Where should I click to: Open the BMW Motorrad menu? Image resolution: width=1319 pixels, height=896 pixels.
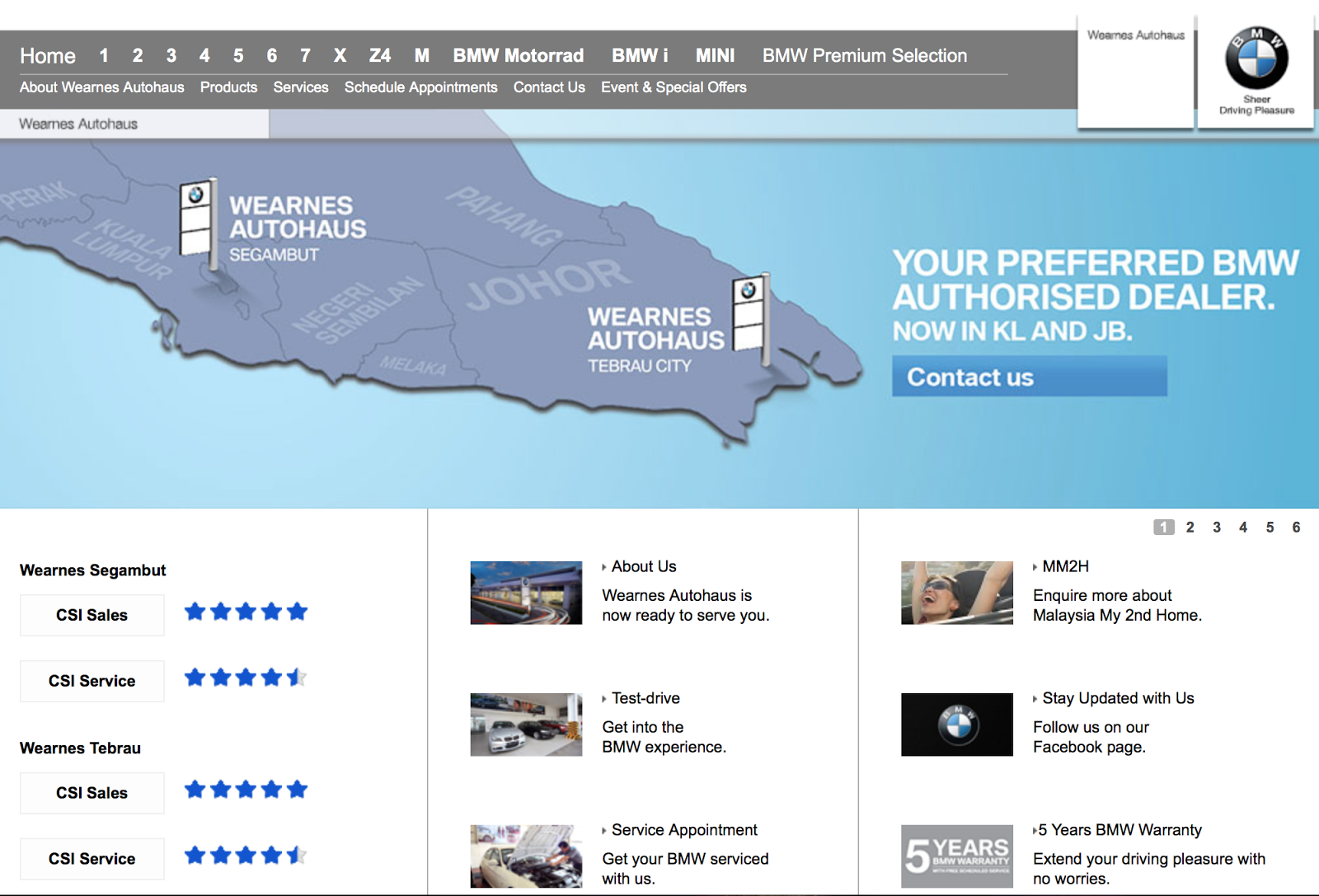[519, 55]
